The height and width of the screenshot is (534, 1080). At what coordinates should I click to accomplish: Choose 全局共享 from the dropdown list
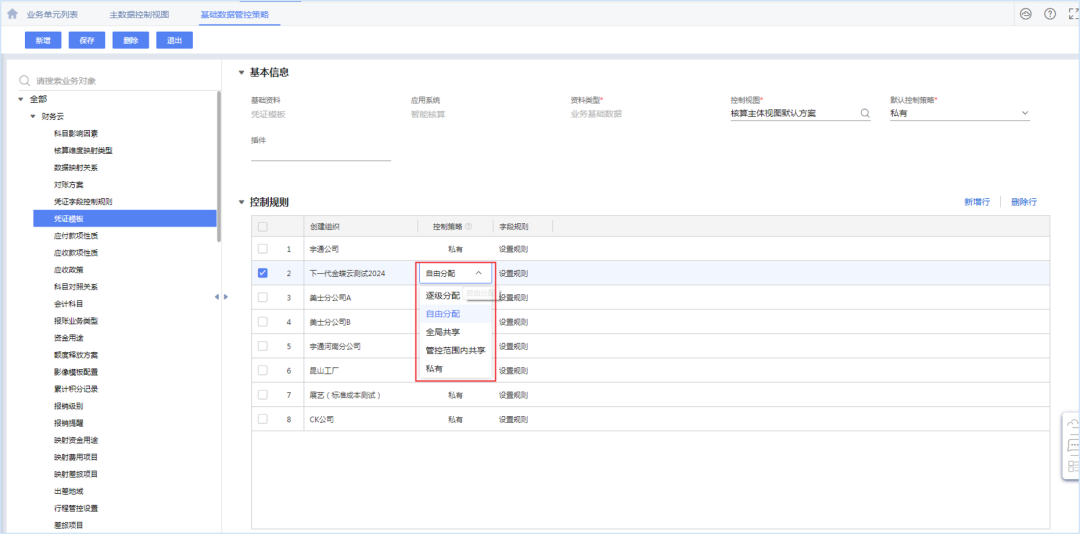(455, 332)
